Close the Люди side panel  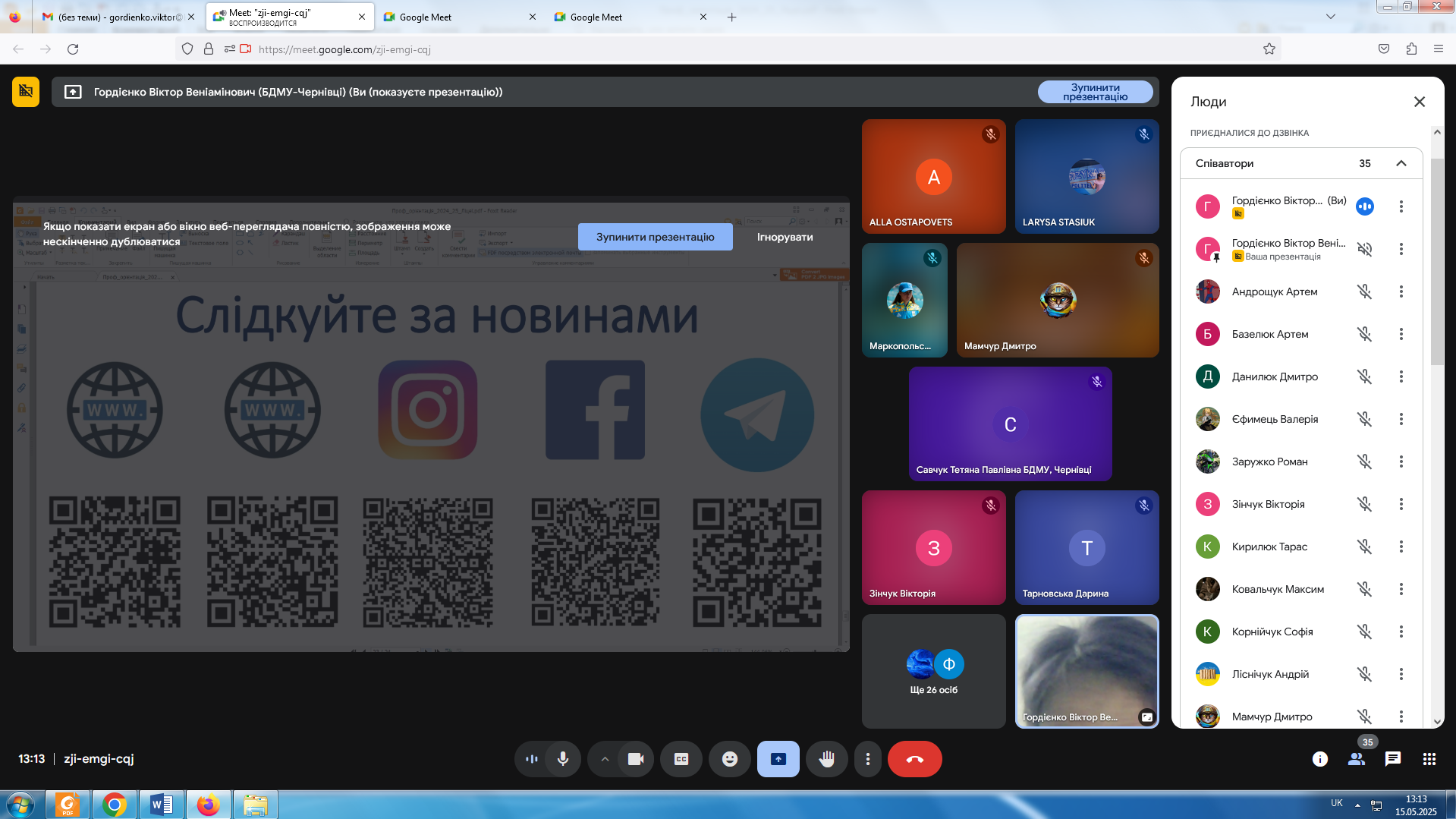tap(1420, 102)
